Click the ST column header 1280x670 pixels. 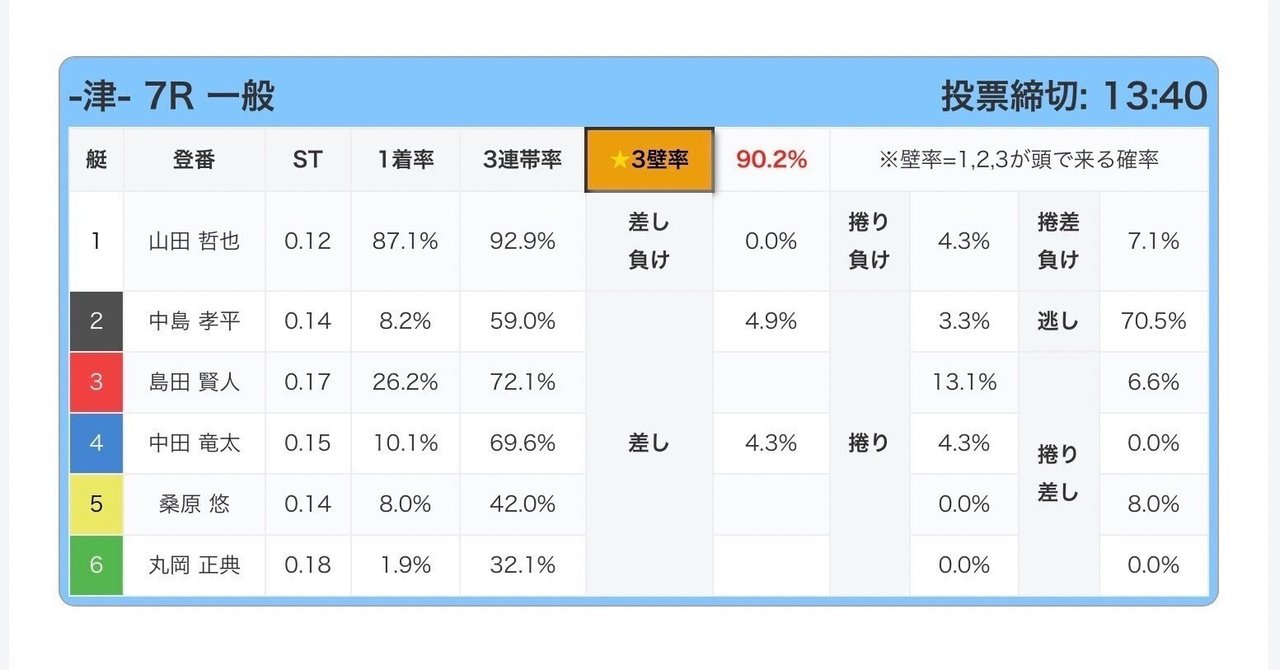click(x=307, y=160)
